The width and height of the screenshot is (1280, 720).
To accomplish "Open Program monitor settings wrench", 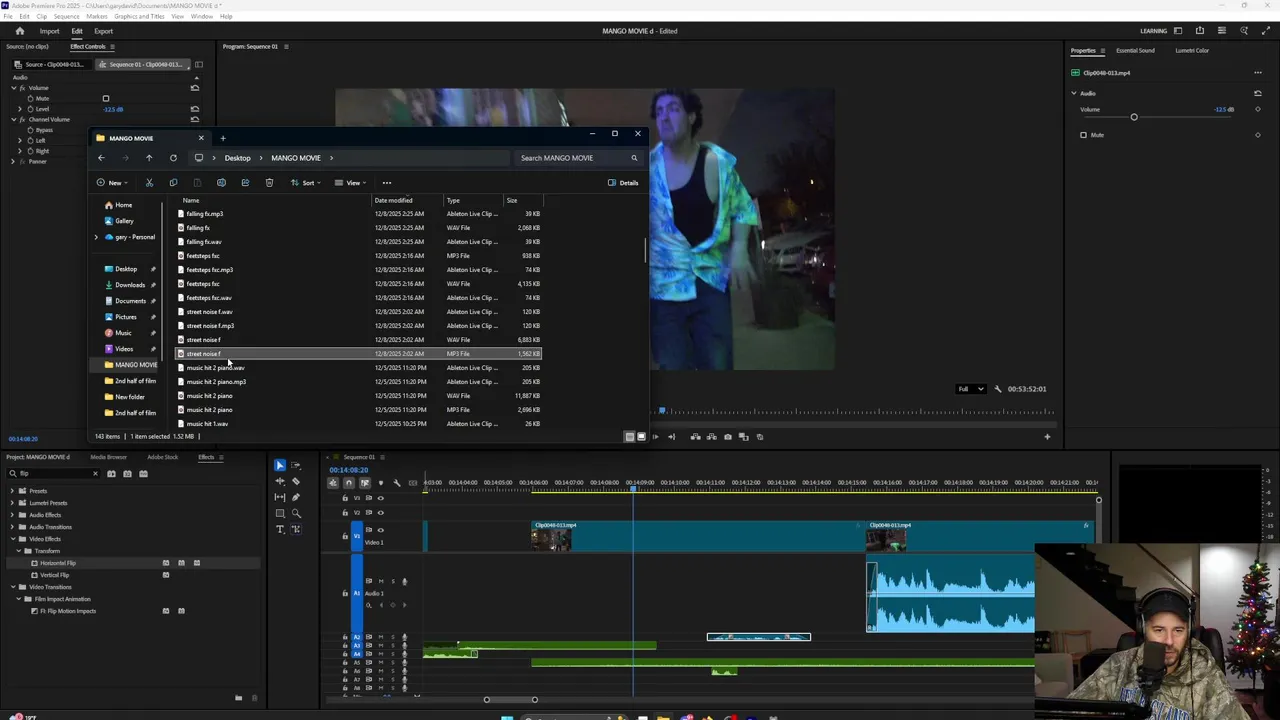I will click(x=998, y=389).
